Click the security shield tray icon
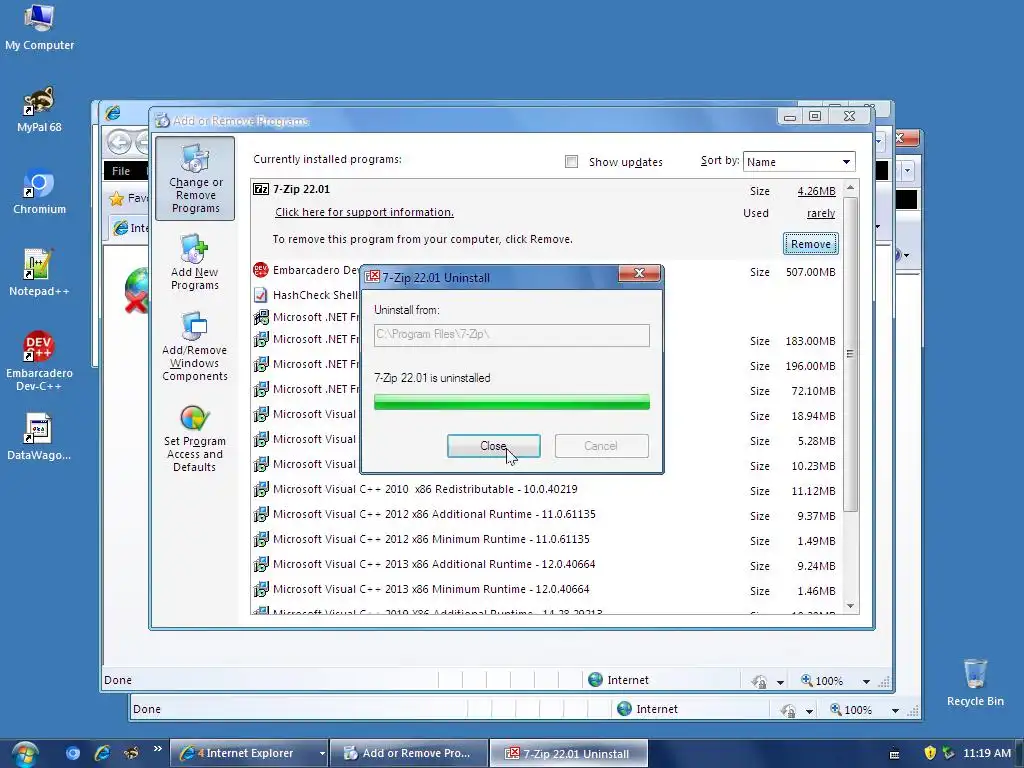This screenshot has height=768, width=1024. pos(930,753)
